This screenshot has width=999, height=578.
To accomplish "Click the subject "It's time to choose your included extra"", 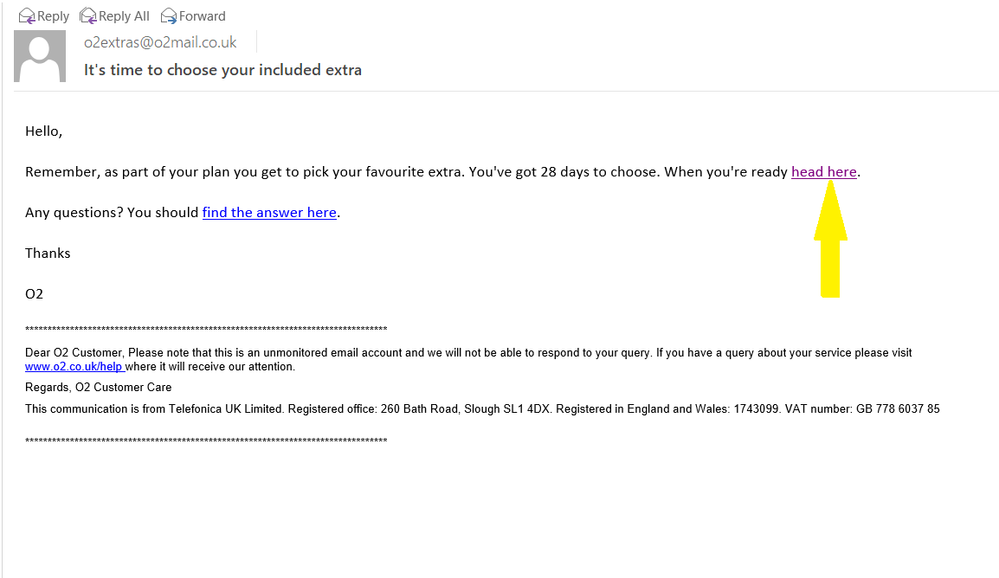I will coord(222,70).
